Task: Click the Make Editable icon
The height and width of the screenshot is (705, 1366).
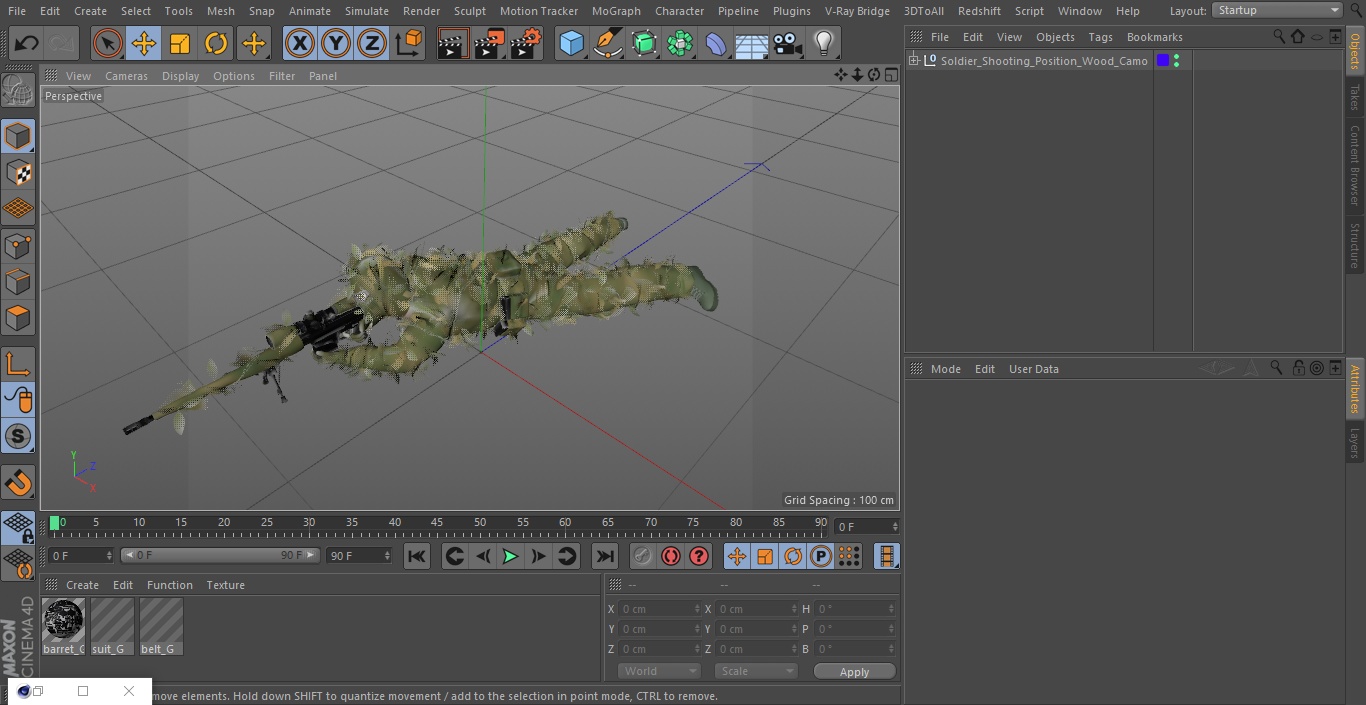Action: coord(18,91)
